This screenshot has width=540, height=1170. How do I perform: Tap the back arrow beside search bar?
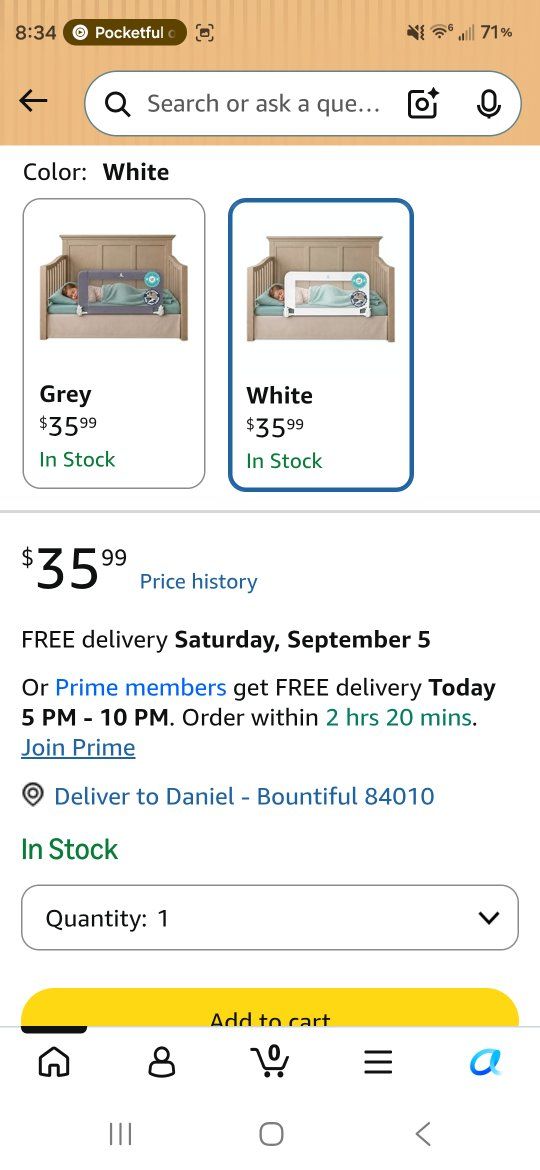pos(33,101)
